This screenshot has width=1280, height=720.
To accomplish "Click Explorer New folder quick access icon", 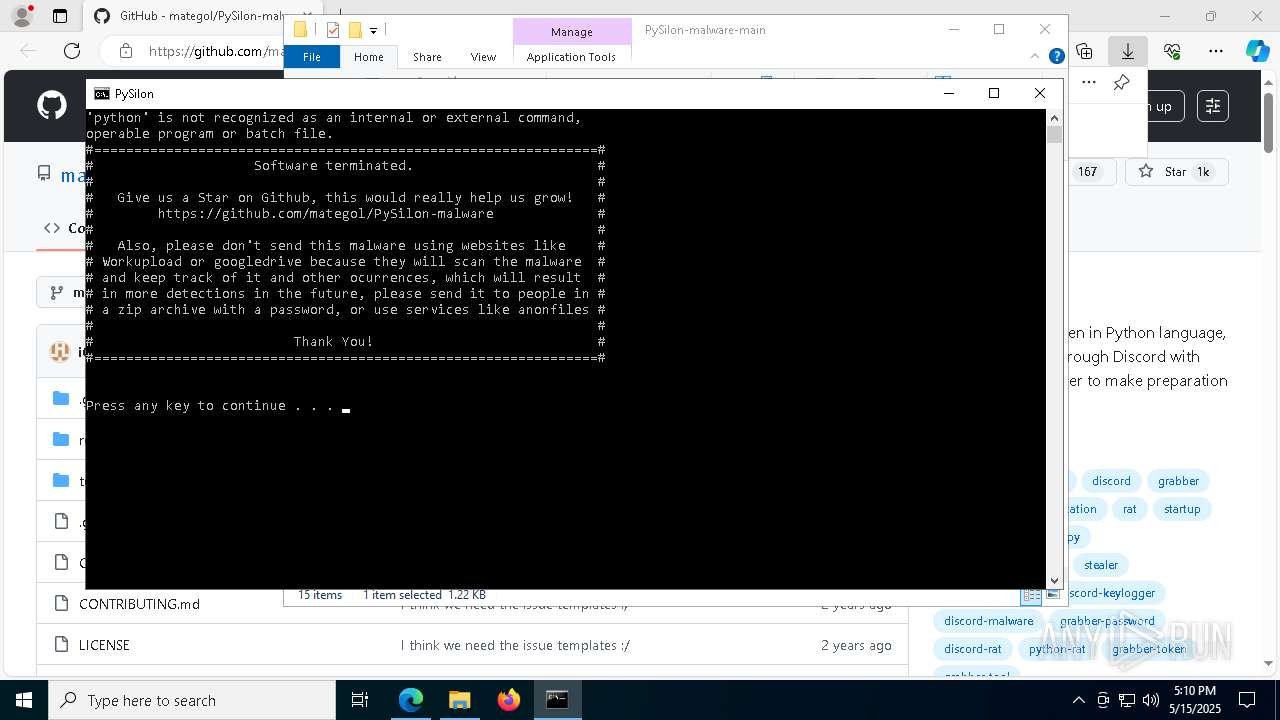I will click(354, 30).
